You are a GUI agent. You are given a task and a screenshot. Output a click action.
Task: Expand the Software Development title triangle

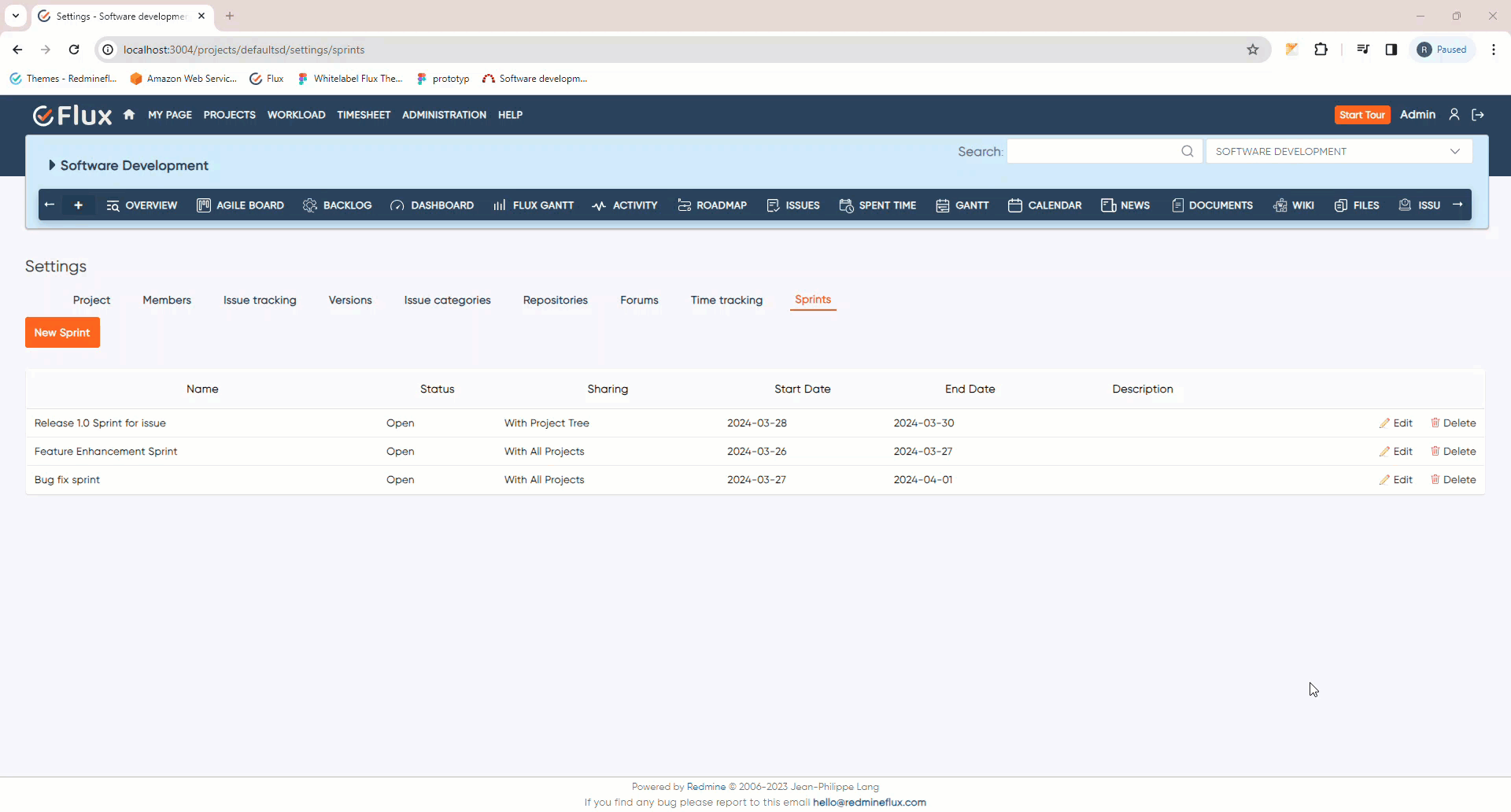click(52, 165)
